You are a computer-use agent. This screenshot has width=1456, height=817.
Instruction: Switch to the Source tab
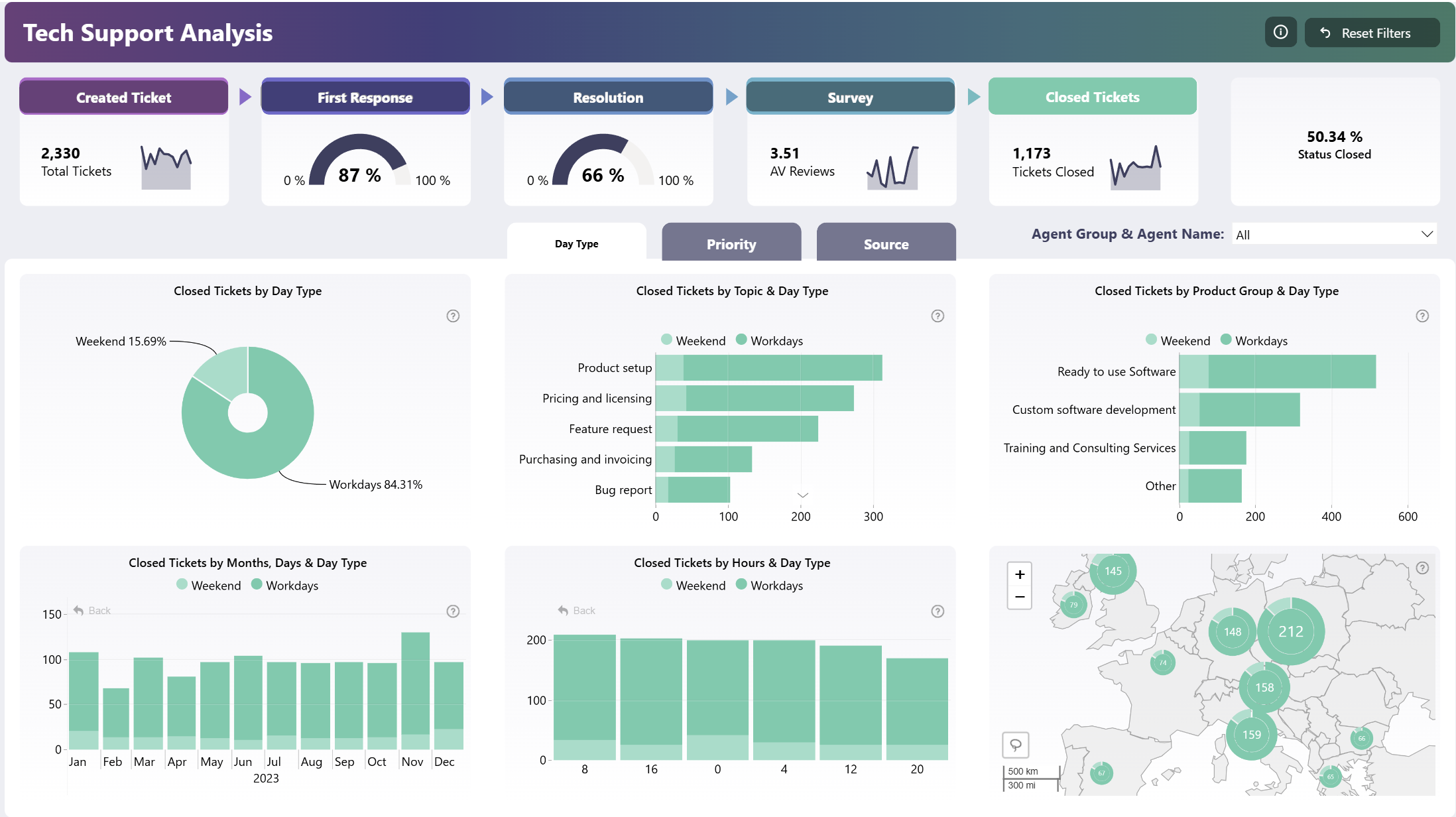(x=886, y=244)
